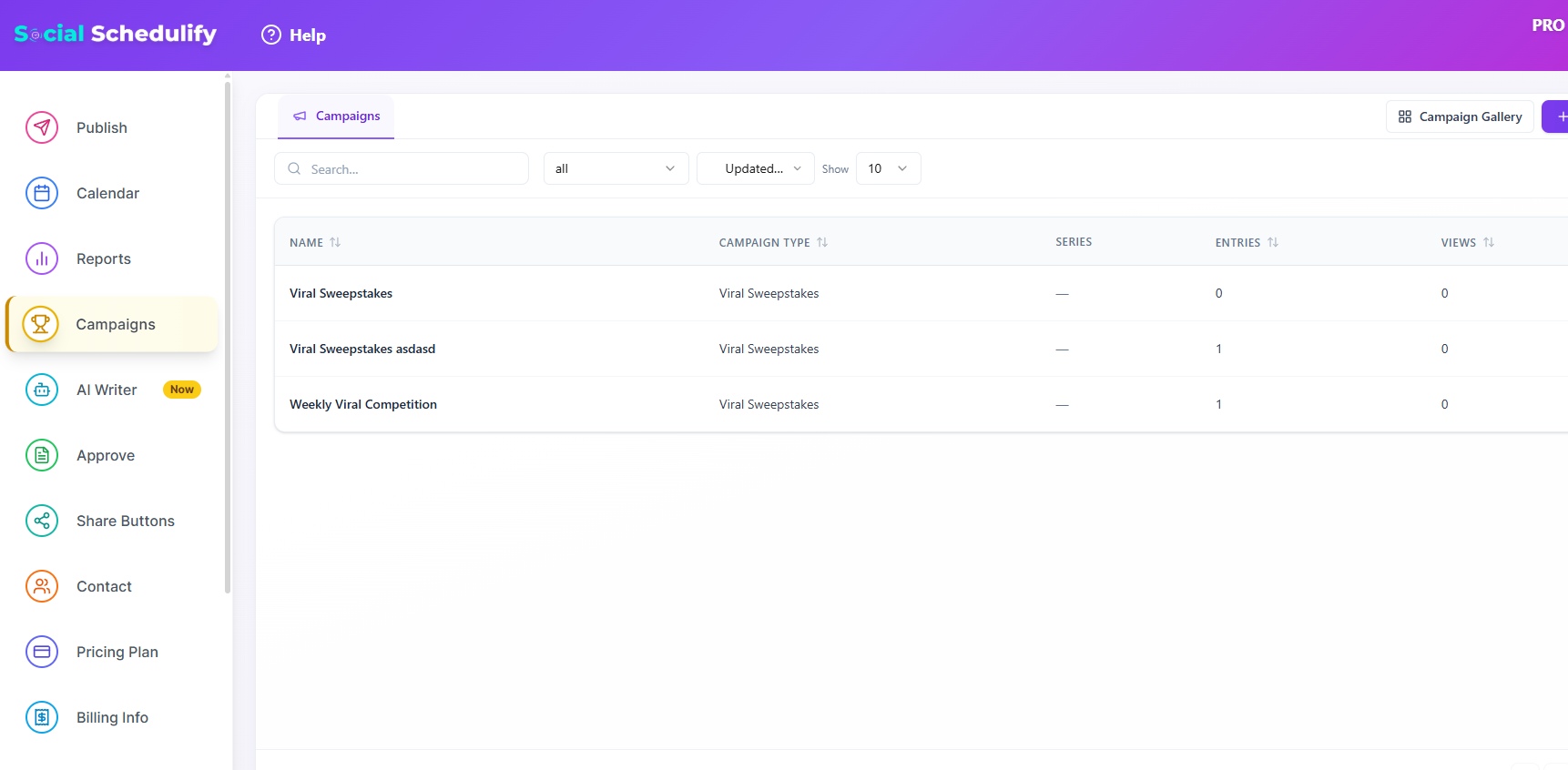Open the Weekly Viral Competition campaign
This screenshot has width=1568, height=770.
pos(363,404)
